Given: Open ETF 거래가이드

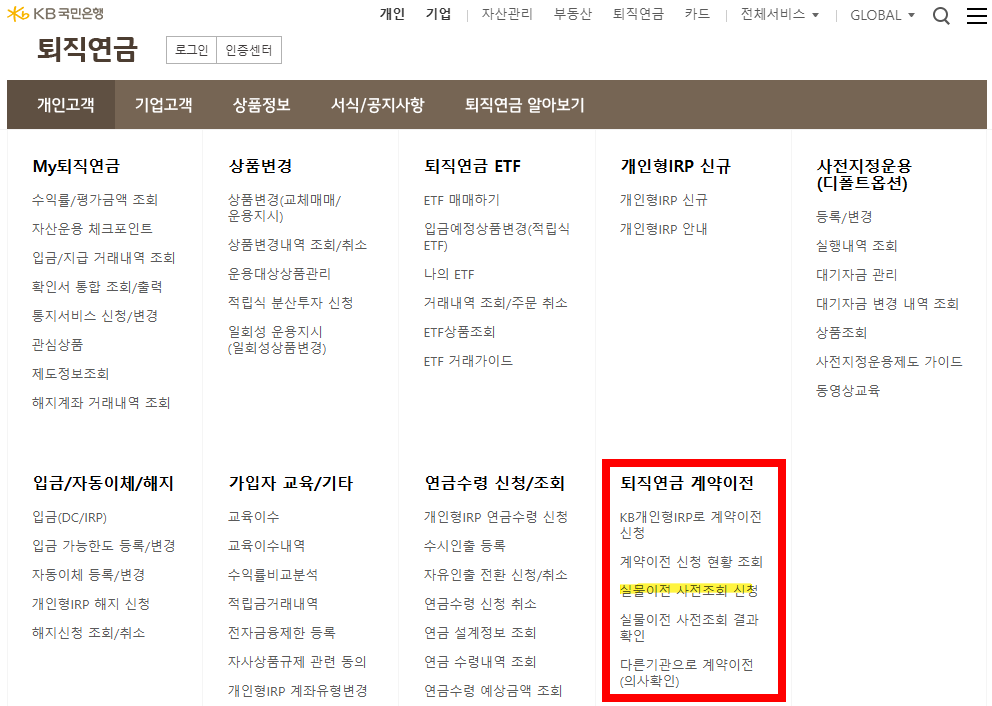Looking at the screenshot, I should click(x=468, y=361).
